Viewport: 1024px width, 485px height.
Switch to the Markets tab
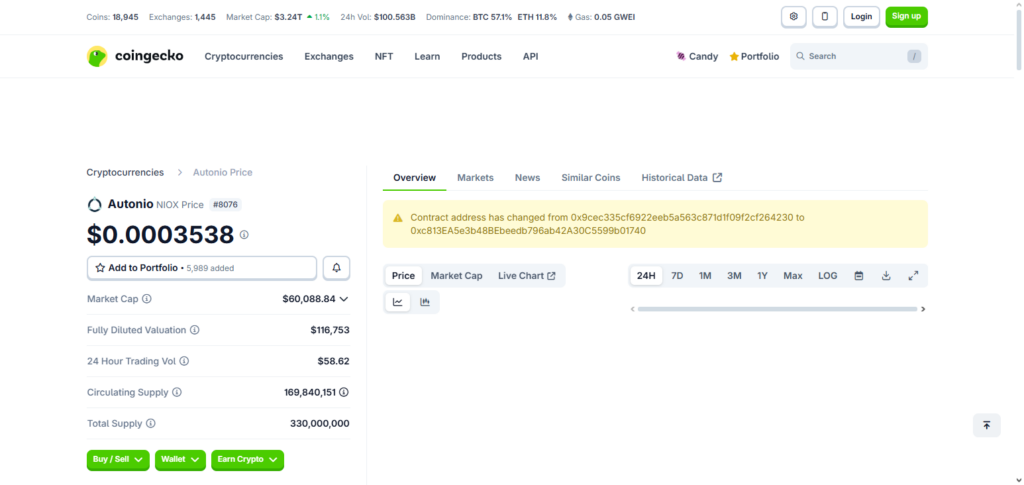pyautogui.click(x=475, y=178)
